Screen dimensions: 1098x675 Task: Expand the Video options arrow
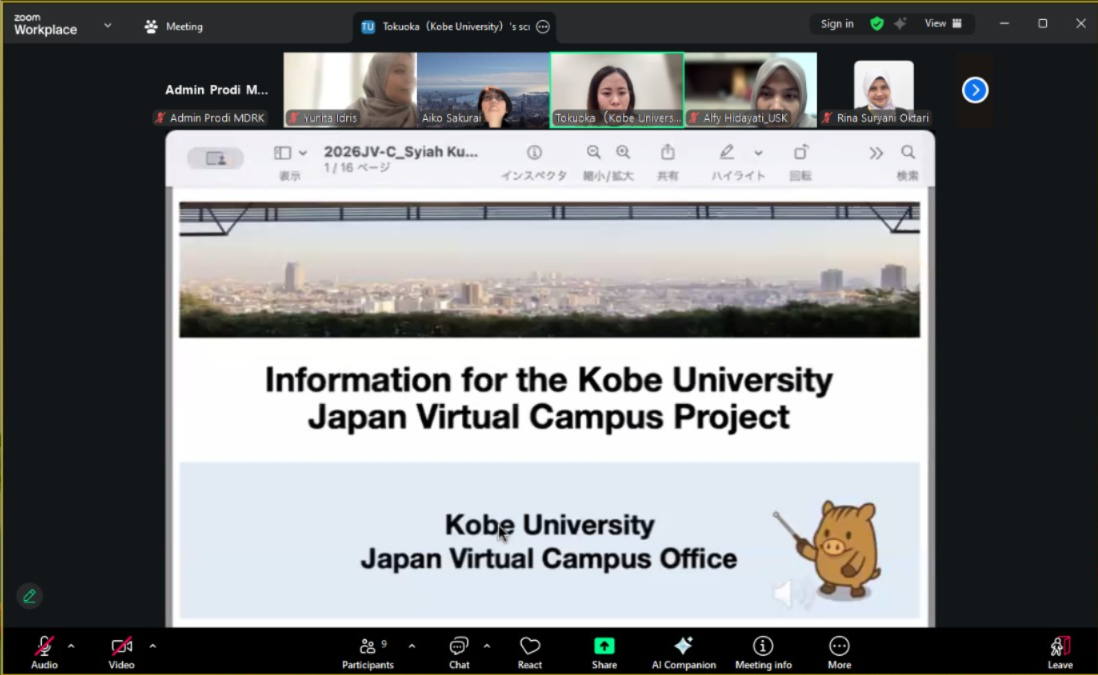[153, 646]
